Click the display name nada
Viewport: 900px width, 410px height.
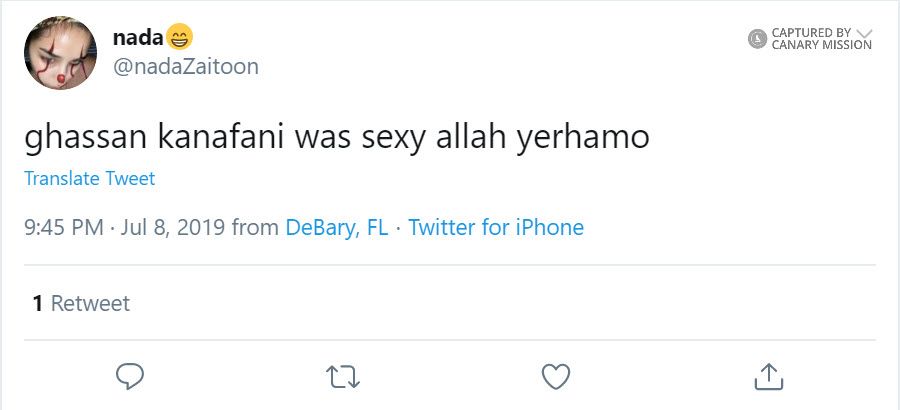click(137, 39)
